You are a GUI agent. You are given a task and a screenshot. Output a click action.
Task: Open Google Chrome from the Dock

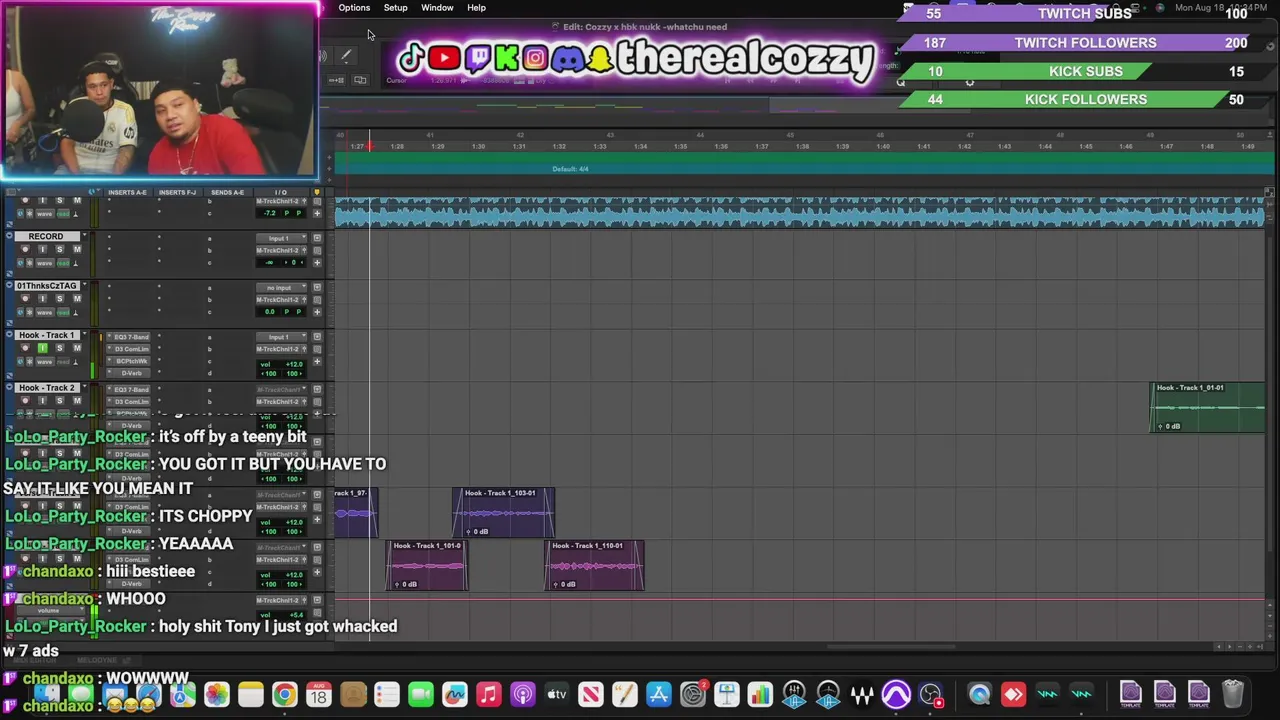[285, 694]
